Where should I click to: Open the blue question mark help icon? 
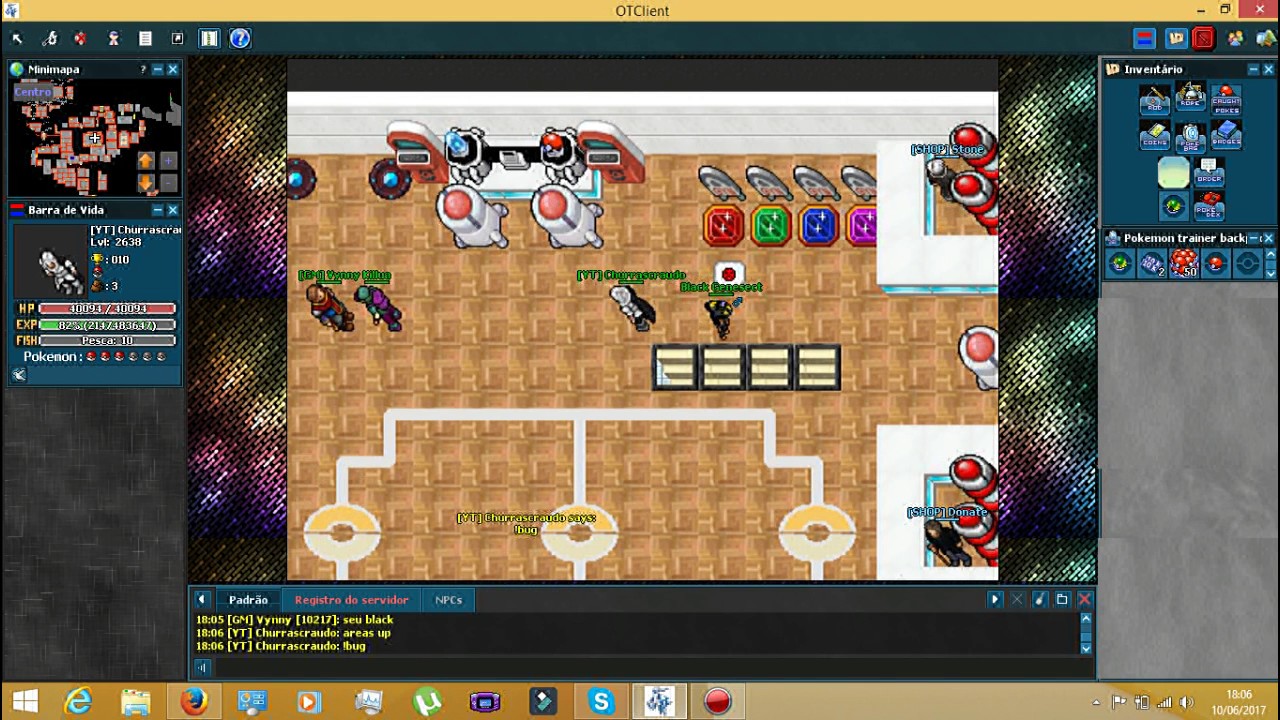click(240, 39)
